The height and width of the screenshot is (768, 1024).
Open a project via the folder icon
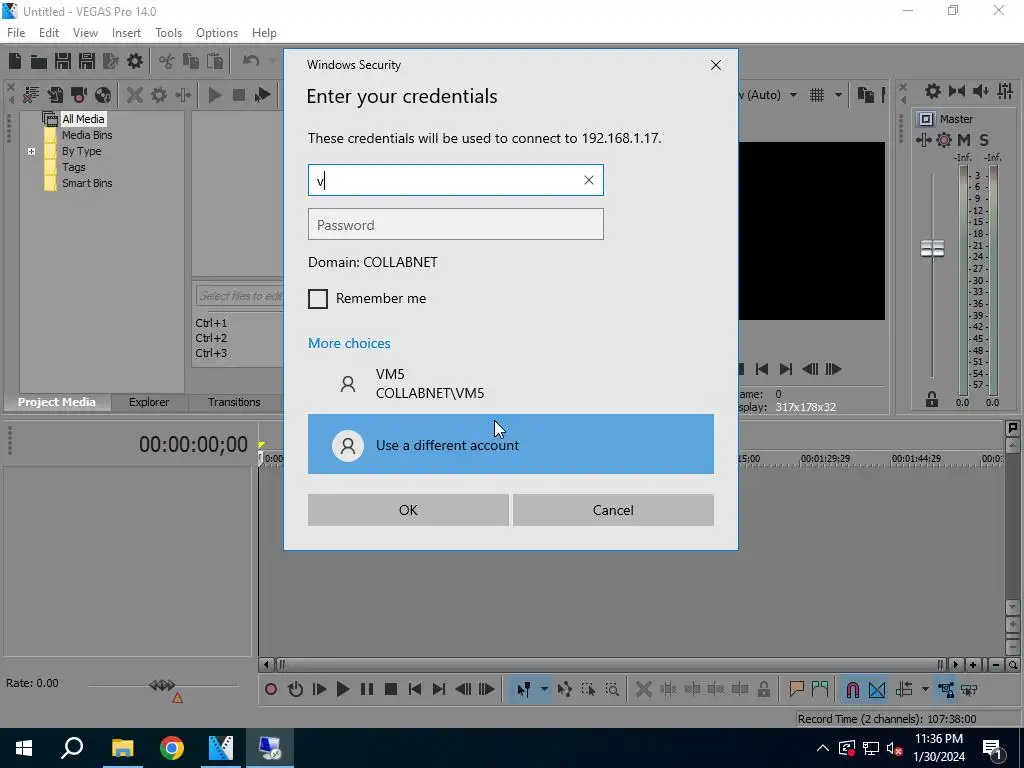tap(39, 61)
